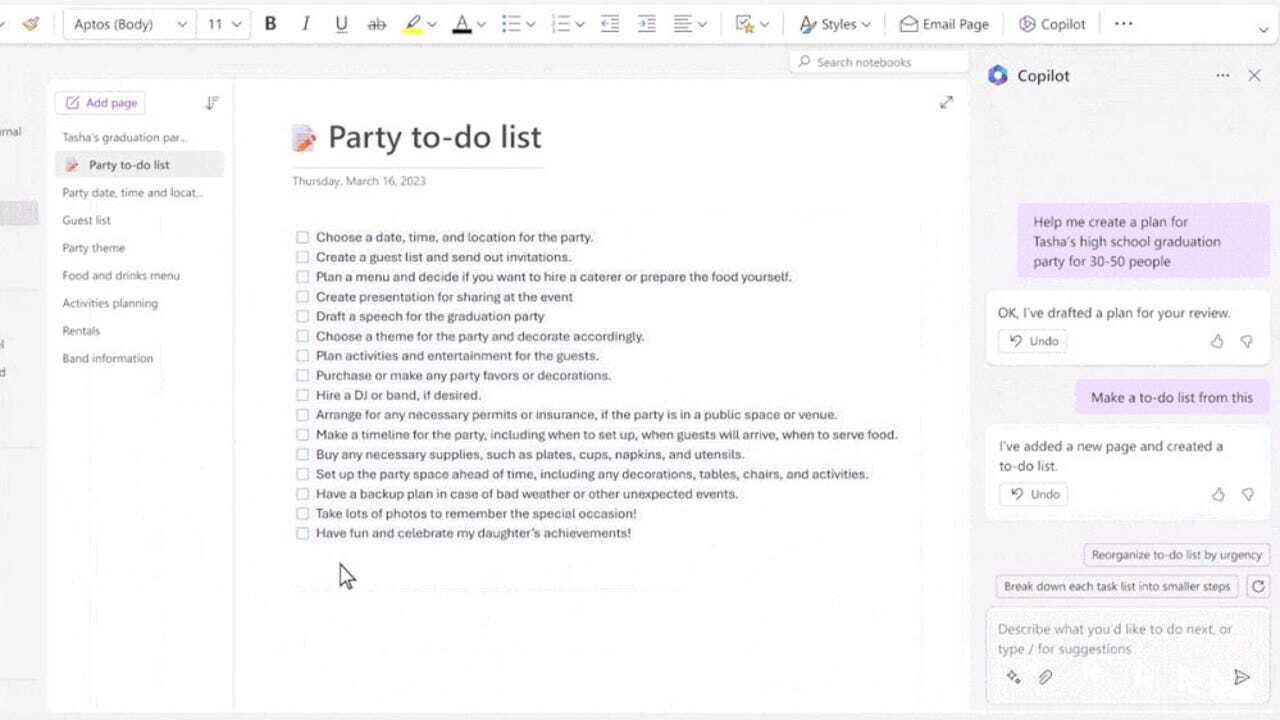The image size is (1280, 720).
Task: Open the Styles dropdown
Action: tap(835, 24)
